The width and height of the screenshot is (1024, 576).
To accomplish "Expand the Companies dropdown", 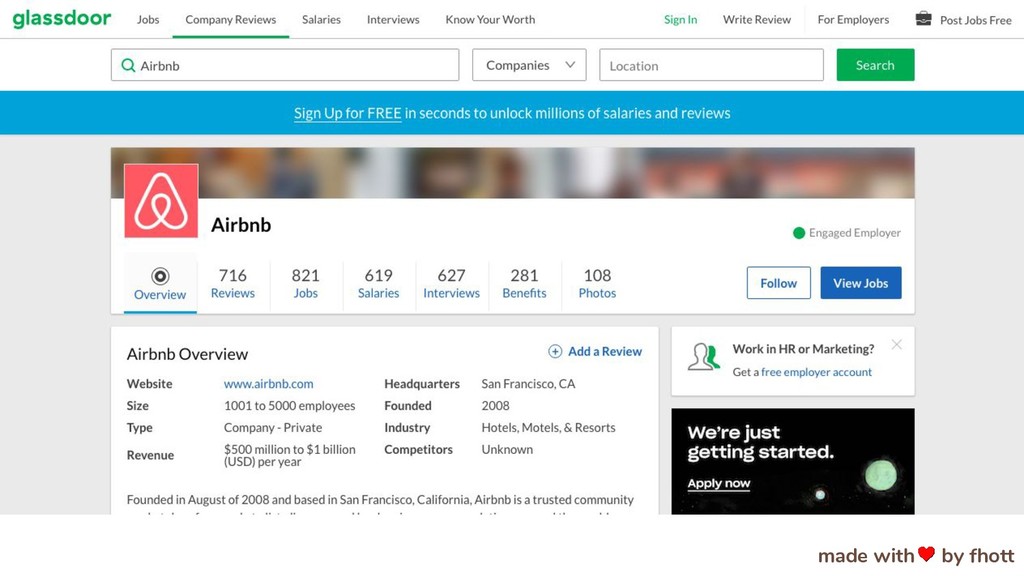I will click(529, 65).
